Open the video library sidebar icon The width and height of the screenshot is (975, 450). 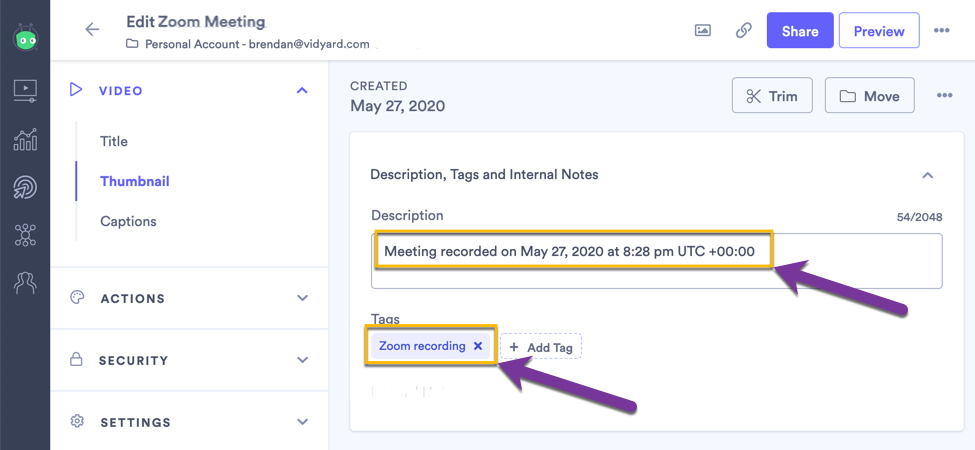pos(25,91)
